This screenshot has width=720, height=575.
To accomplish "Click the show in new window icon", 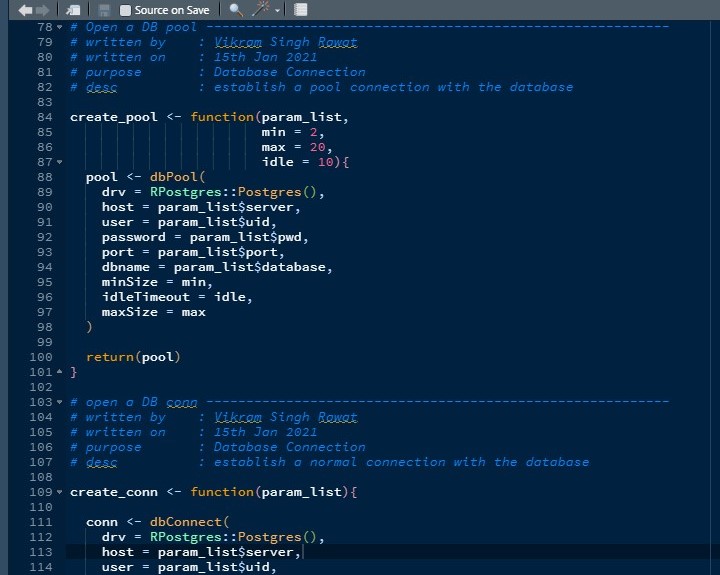I will pyautogui.click(x=74, y=9).
